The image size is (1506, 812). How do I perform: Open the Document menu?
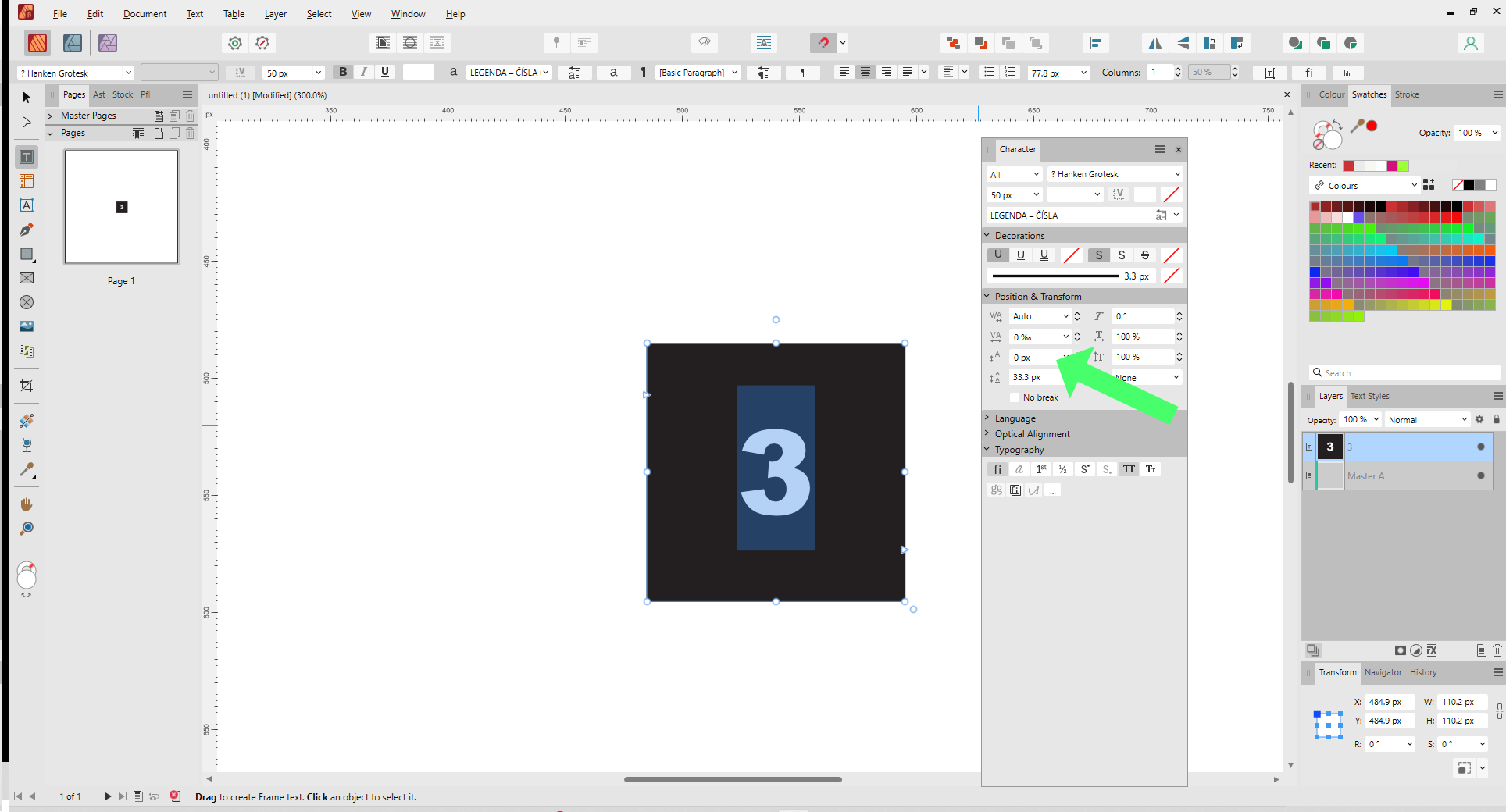[x=145, y=13]
